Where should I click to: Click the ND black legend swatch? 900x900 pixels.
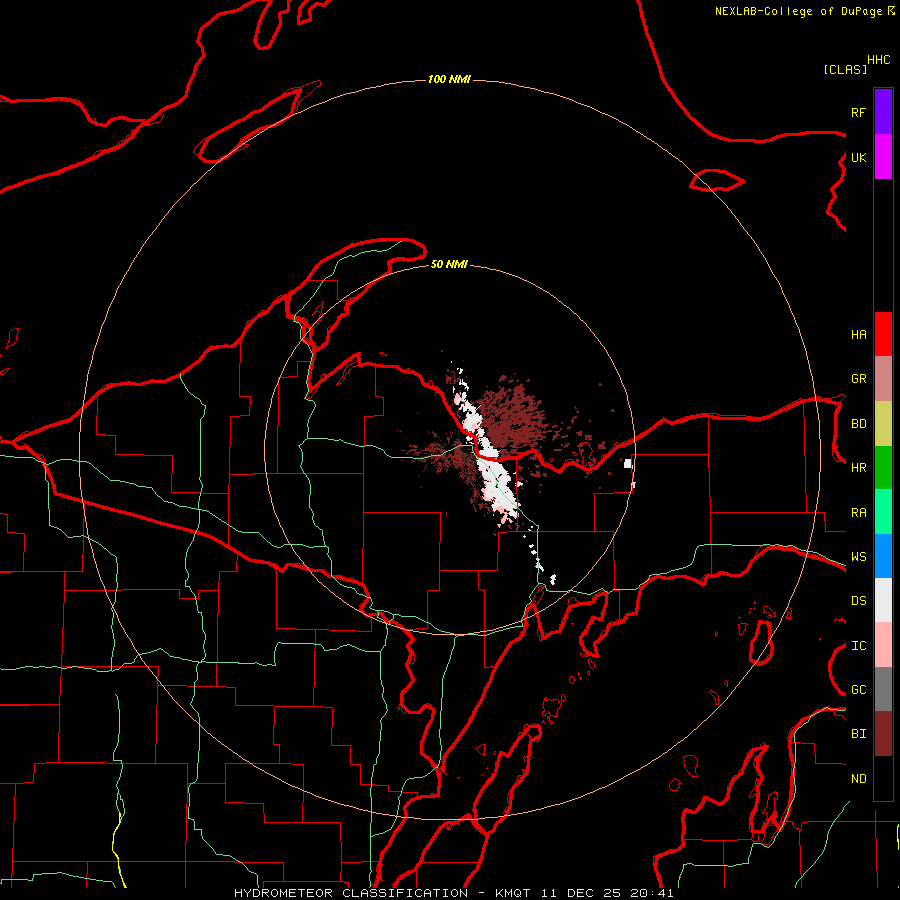[x=883, y=778]
